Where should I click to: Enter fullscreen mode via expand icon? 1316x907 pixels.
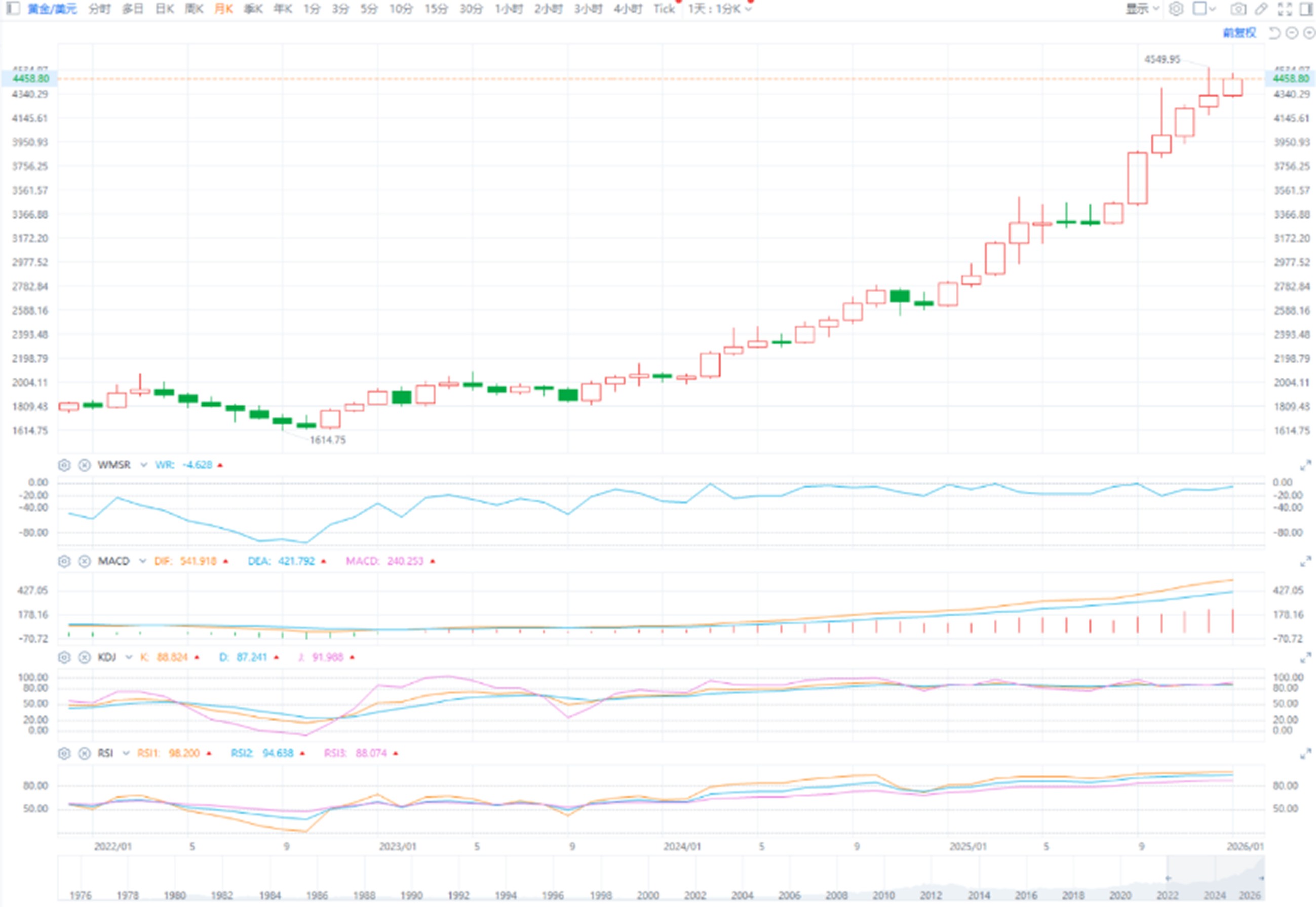(1285, 9)
